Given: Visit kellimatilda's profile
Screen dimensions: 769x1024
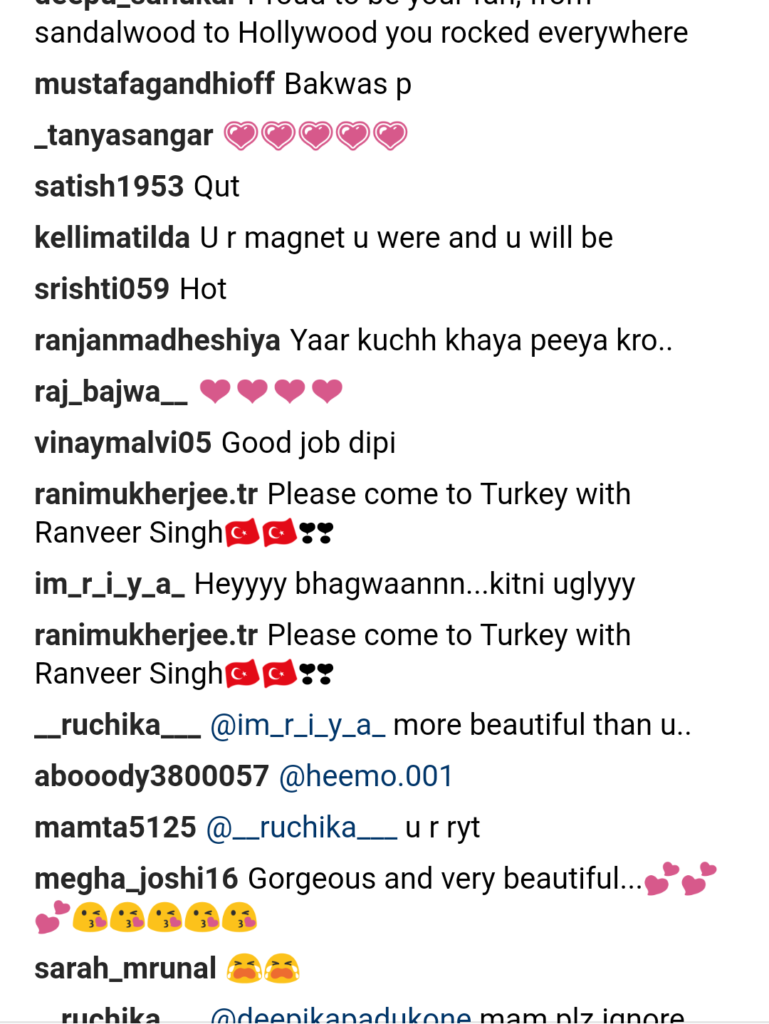Looking at the screenshot, I should (112, 238).
